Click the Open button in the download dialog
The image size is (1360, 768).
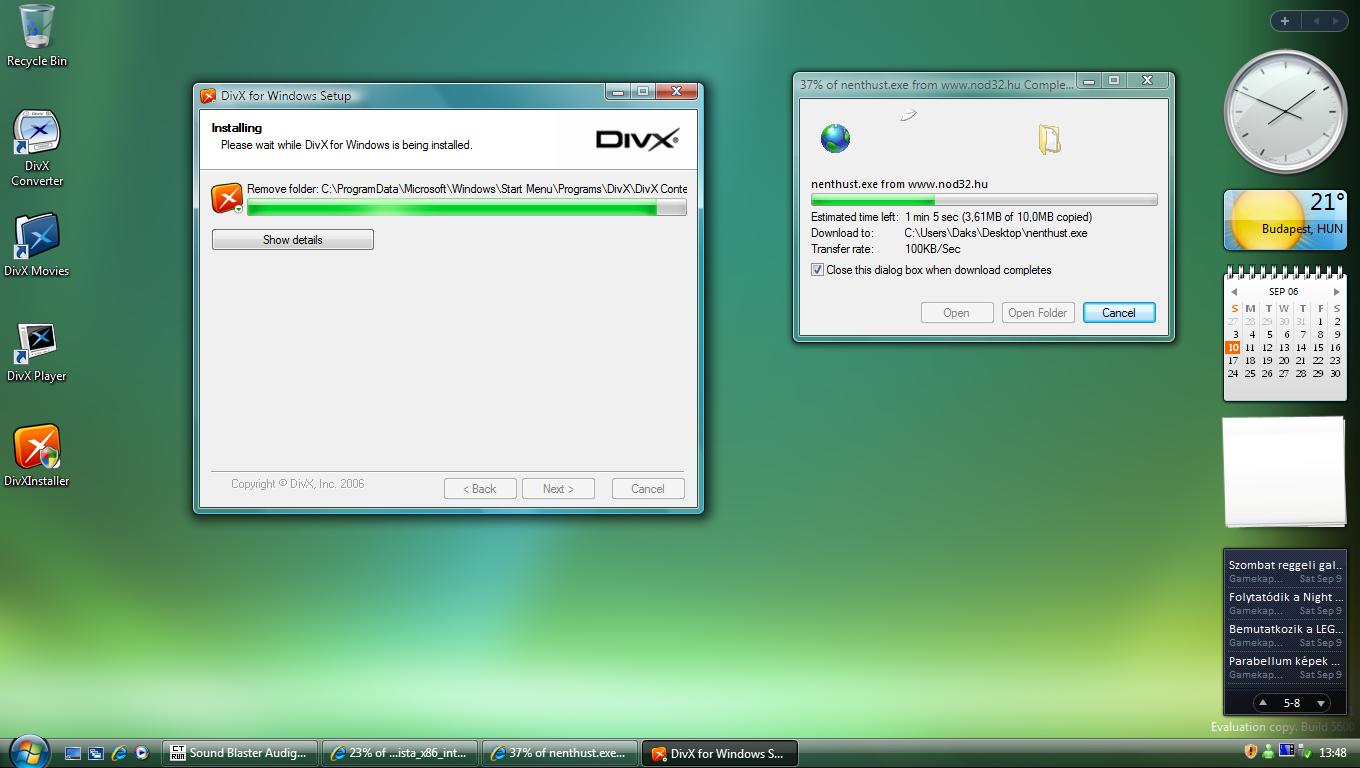(956, 313)
